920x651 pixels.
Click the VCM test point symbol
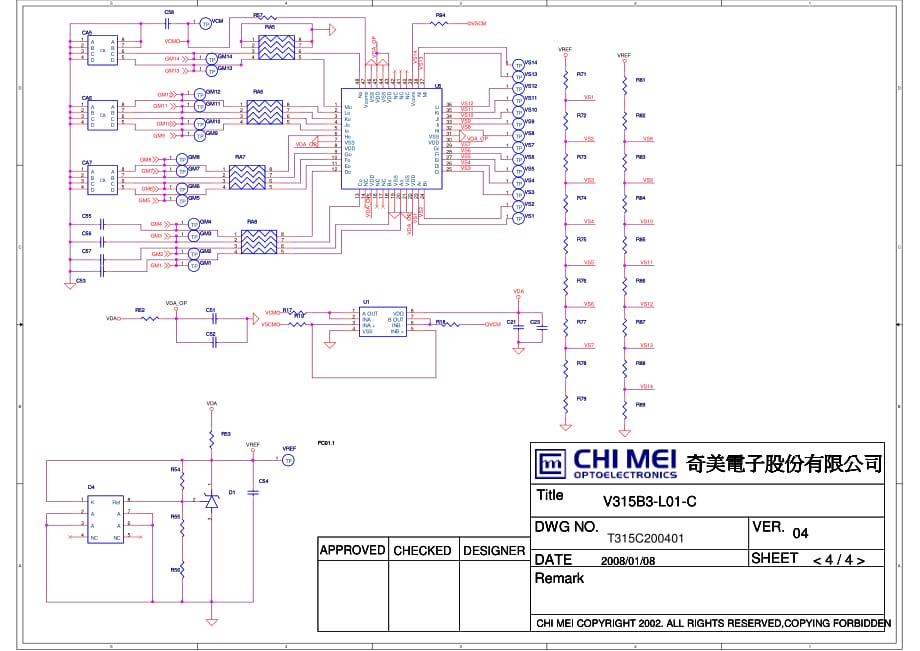(x=205, y=22)
